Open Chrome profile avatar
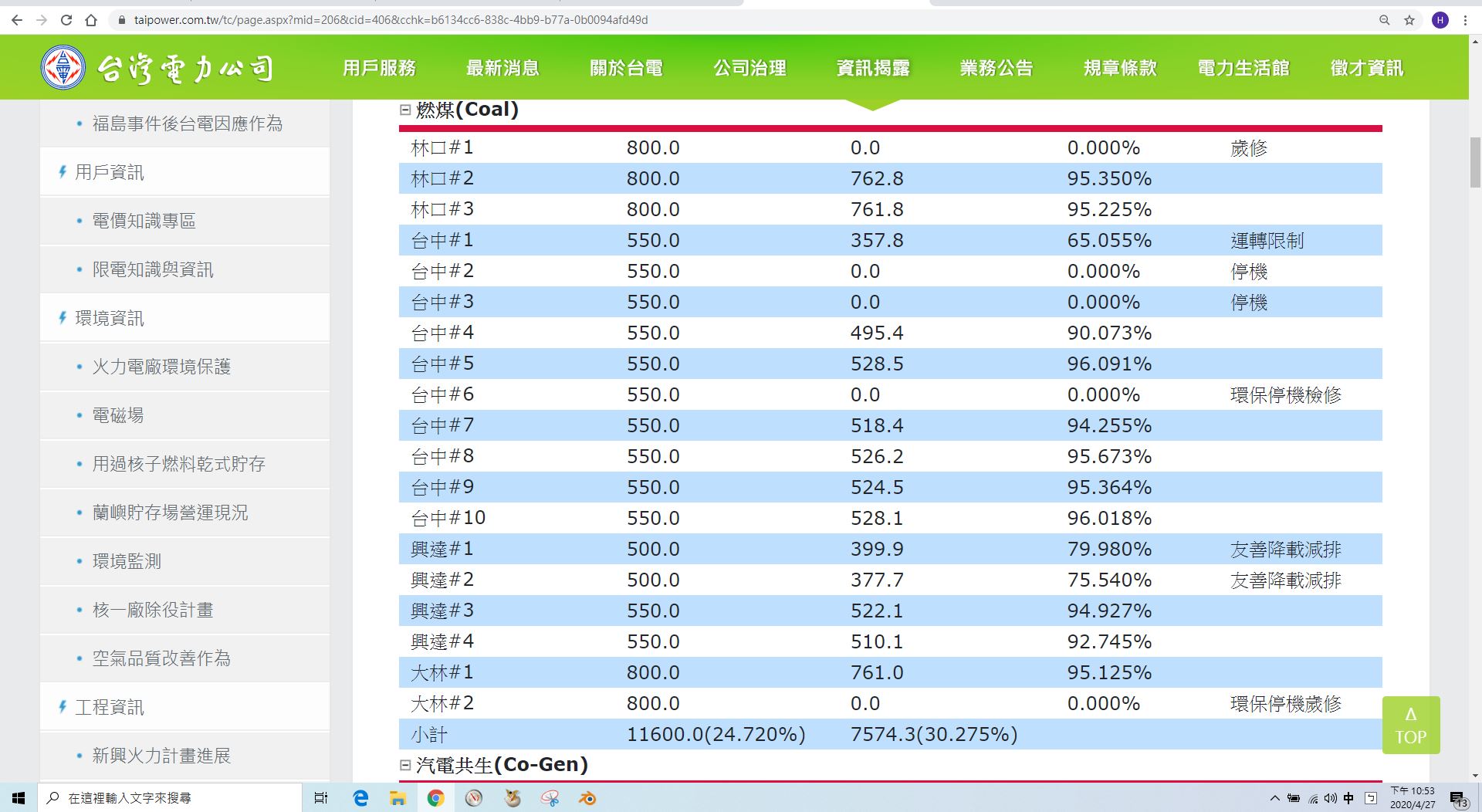 tap(1440, 20)
